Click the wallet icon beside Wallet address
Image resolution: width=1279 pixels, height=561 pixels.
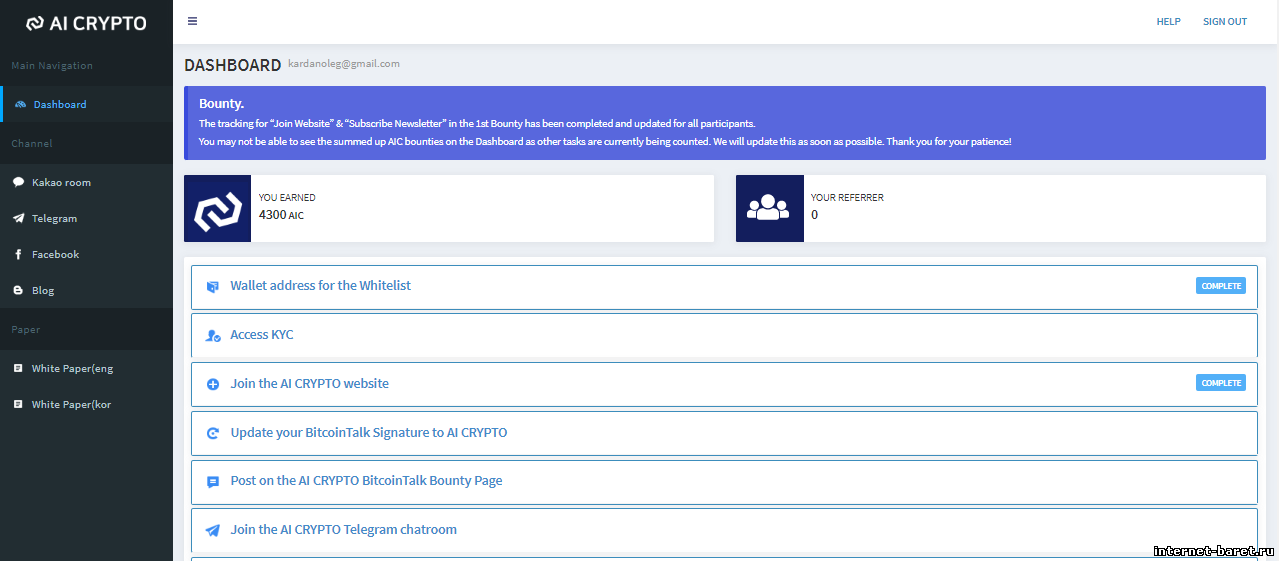212,287
